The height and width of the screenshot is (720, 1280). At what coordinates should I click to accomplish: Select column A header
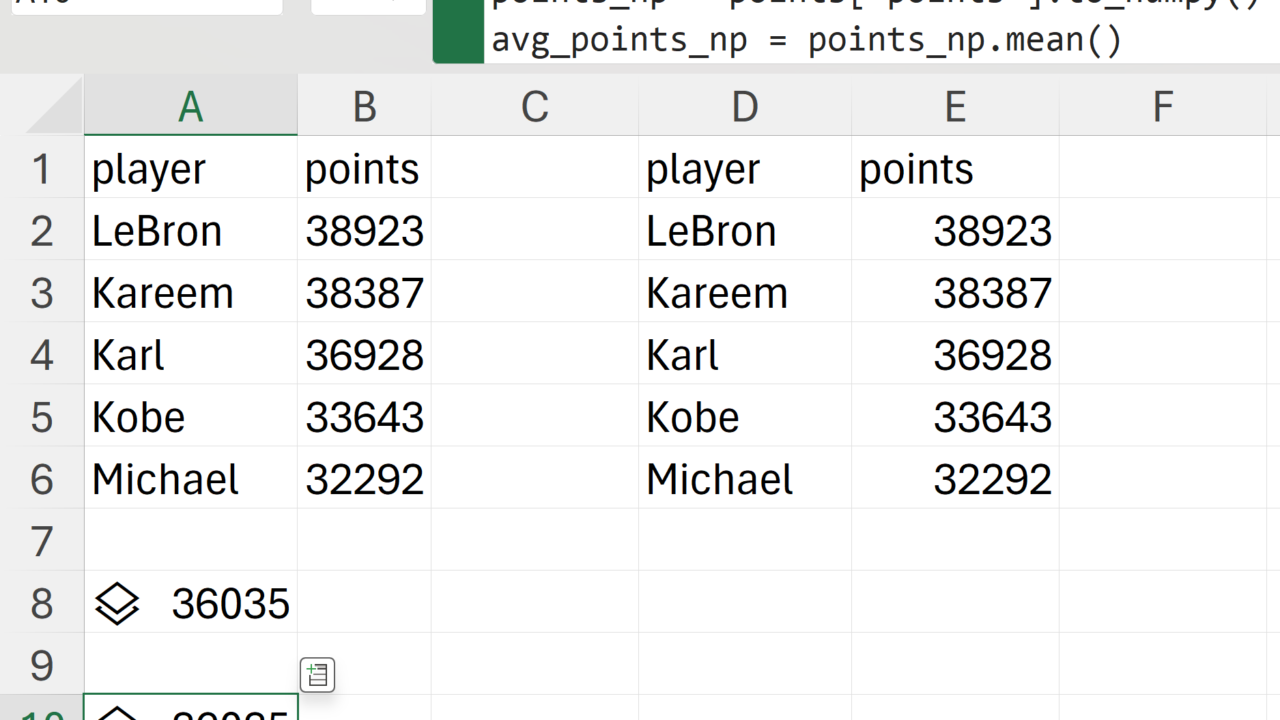click(x=190, y=106)
